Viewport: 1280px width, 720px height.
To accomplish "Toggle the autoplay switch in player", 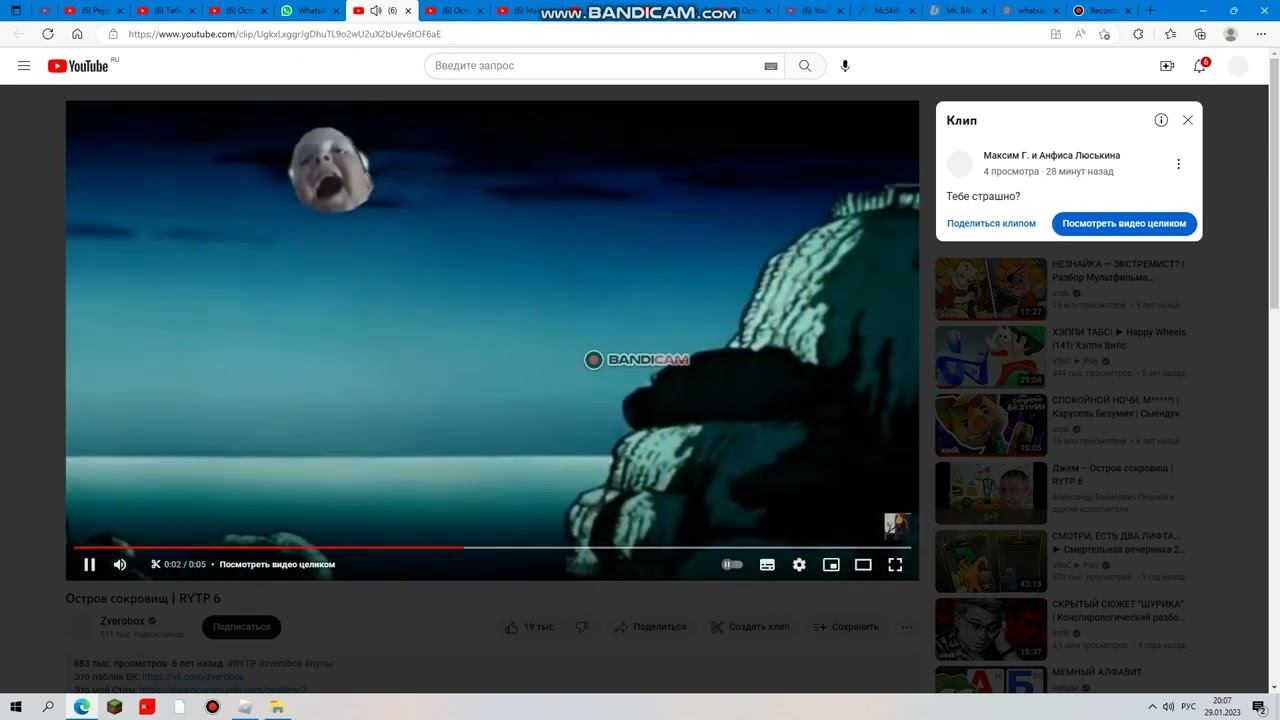I will point(733,564).
